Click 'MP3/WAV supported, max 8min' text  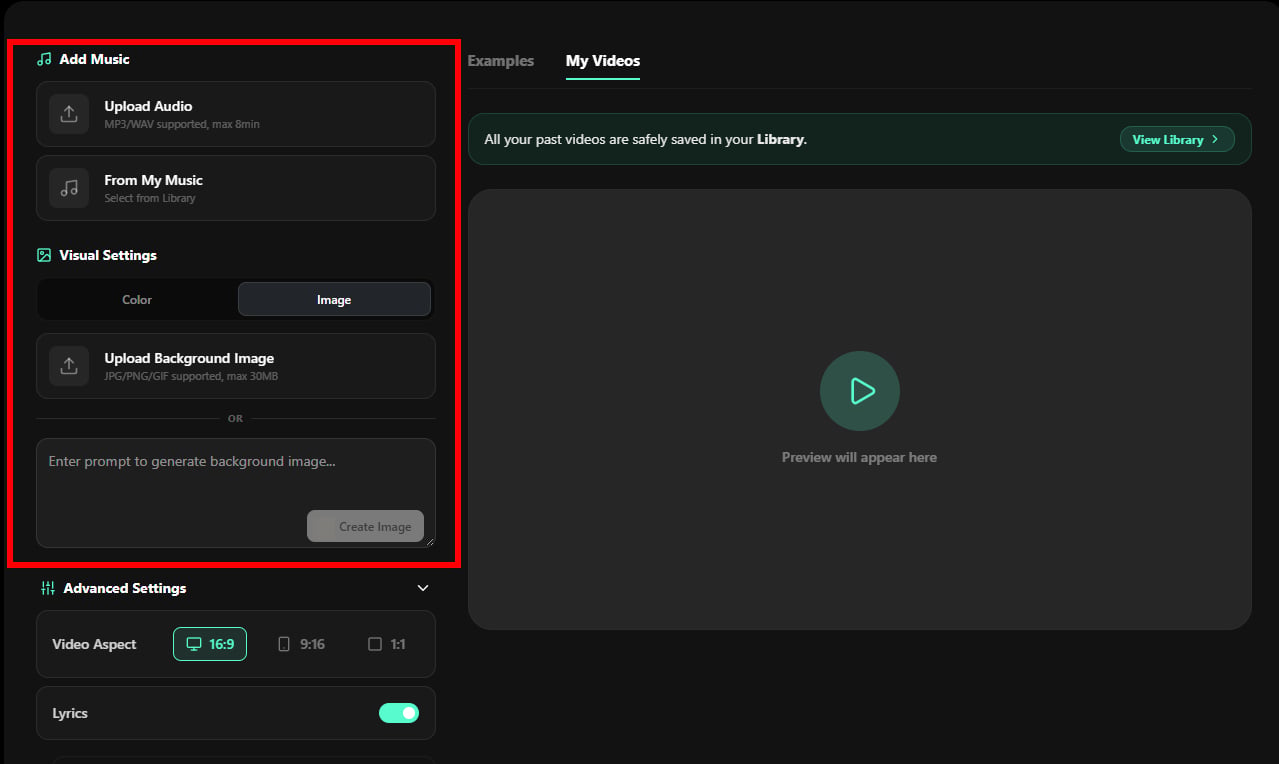(182, 124)
